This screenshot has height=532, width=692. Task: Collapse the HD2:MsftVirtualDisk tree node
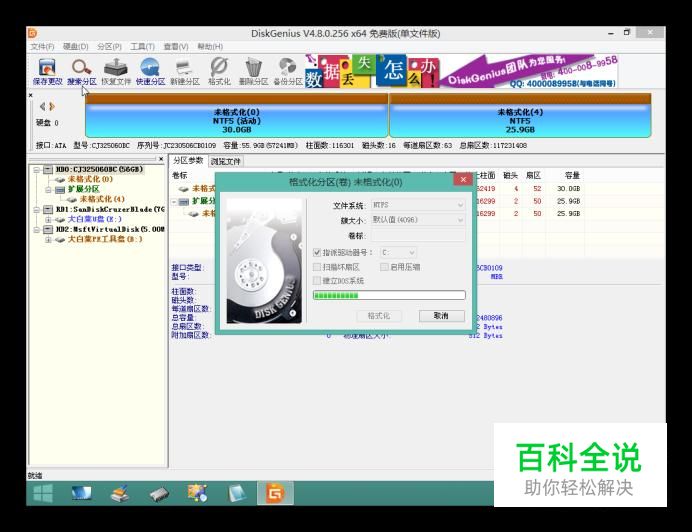37,230
